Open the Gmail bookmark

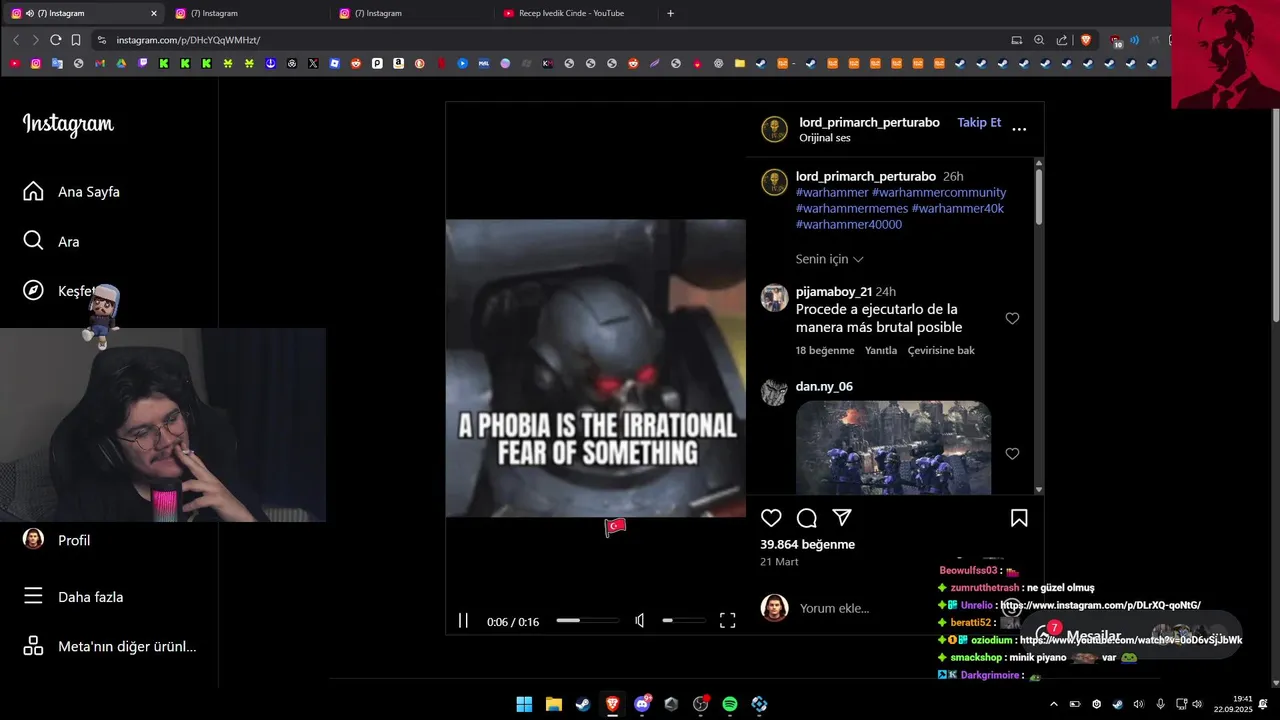pos(100,63)
